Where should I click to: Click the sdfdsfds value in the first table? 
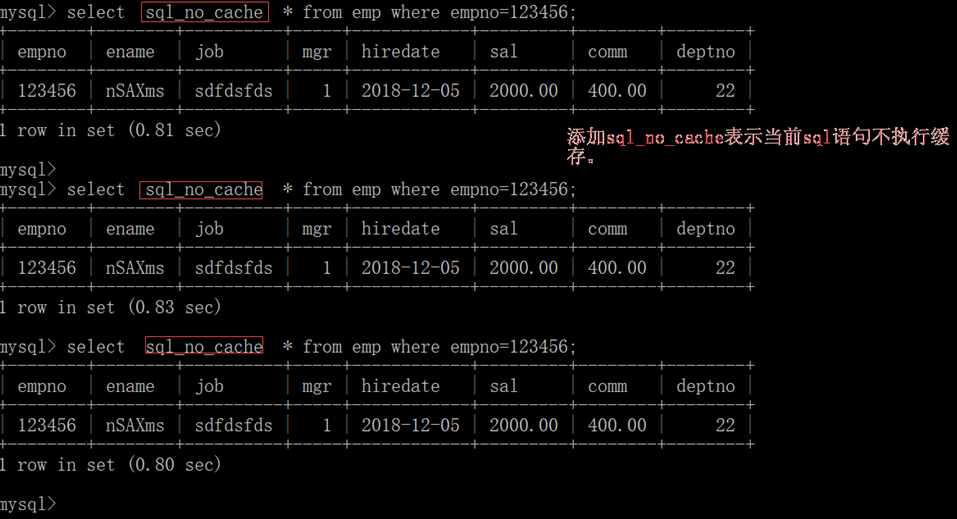[x=233, y=91]
